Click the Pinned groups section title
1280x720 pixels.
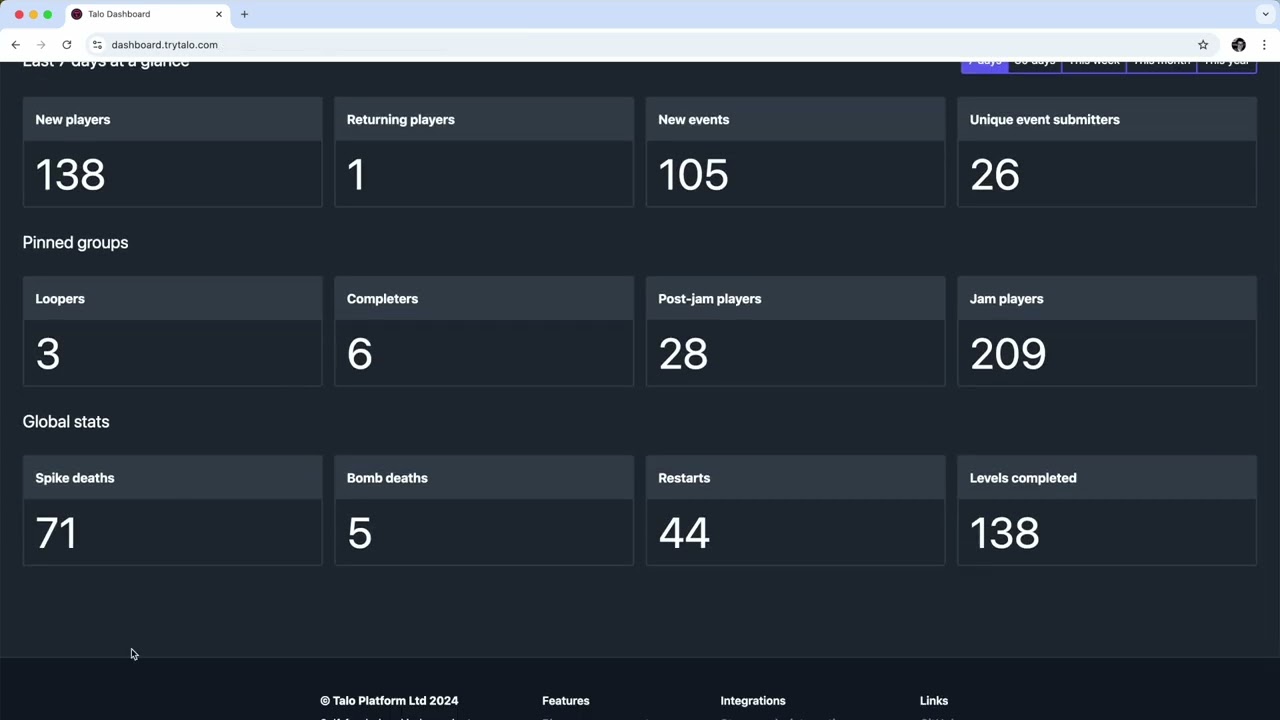point(76,243)
